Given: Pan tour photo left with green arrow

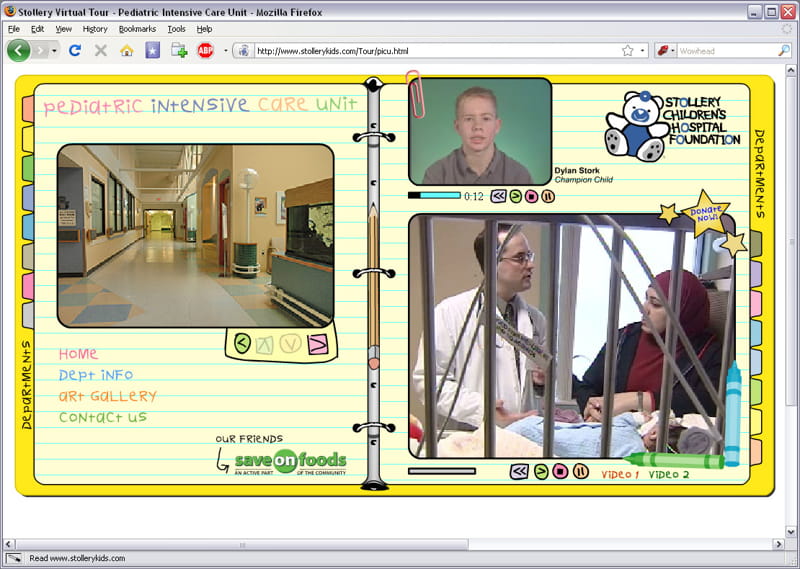Looking at the screenshot, I should pos(242,343).
